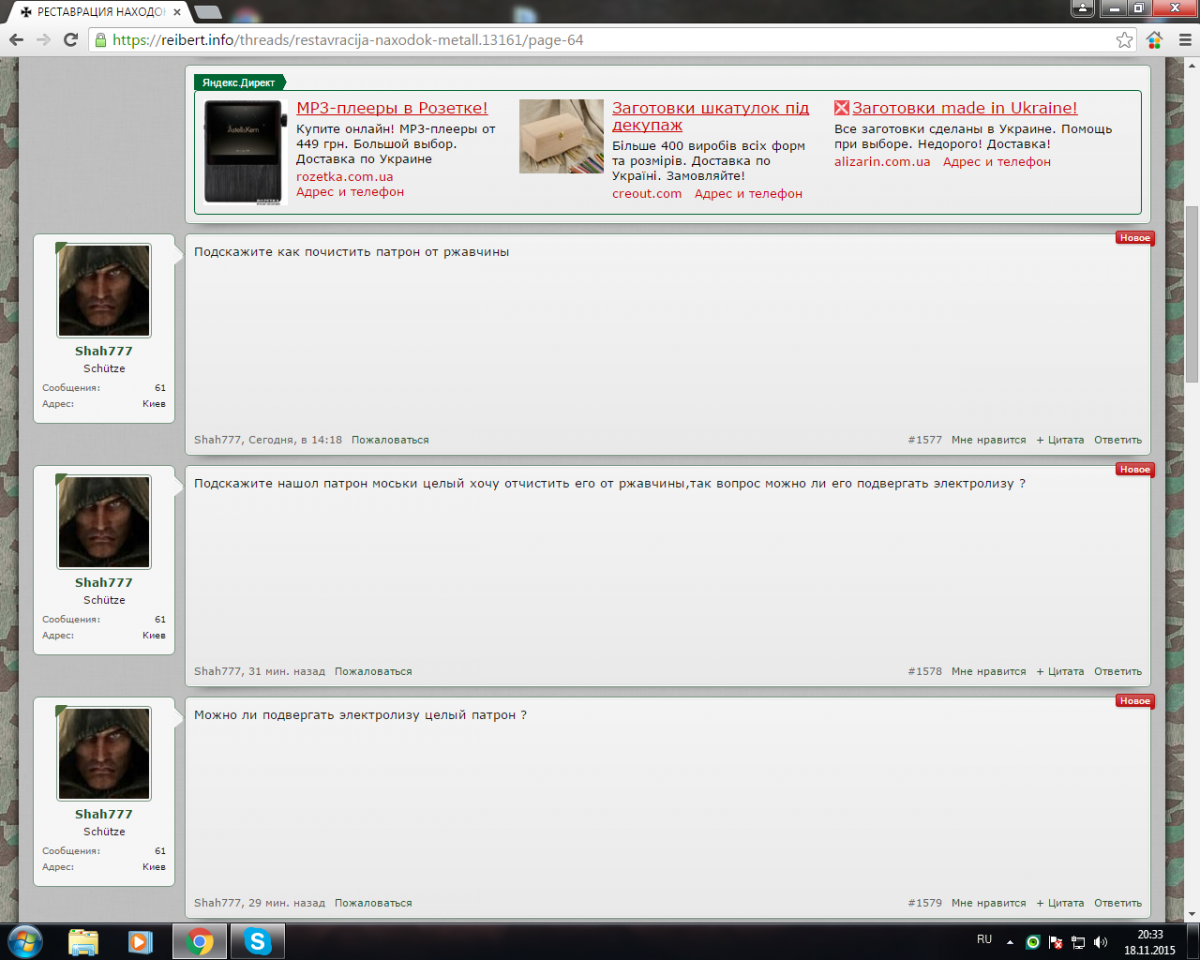Click the close X on the alizarin ad
The width and height of the screenshot is (1200, 960).
pos(842,108)
